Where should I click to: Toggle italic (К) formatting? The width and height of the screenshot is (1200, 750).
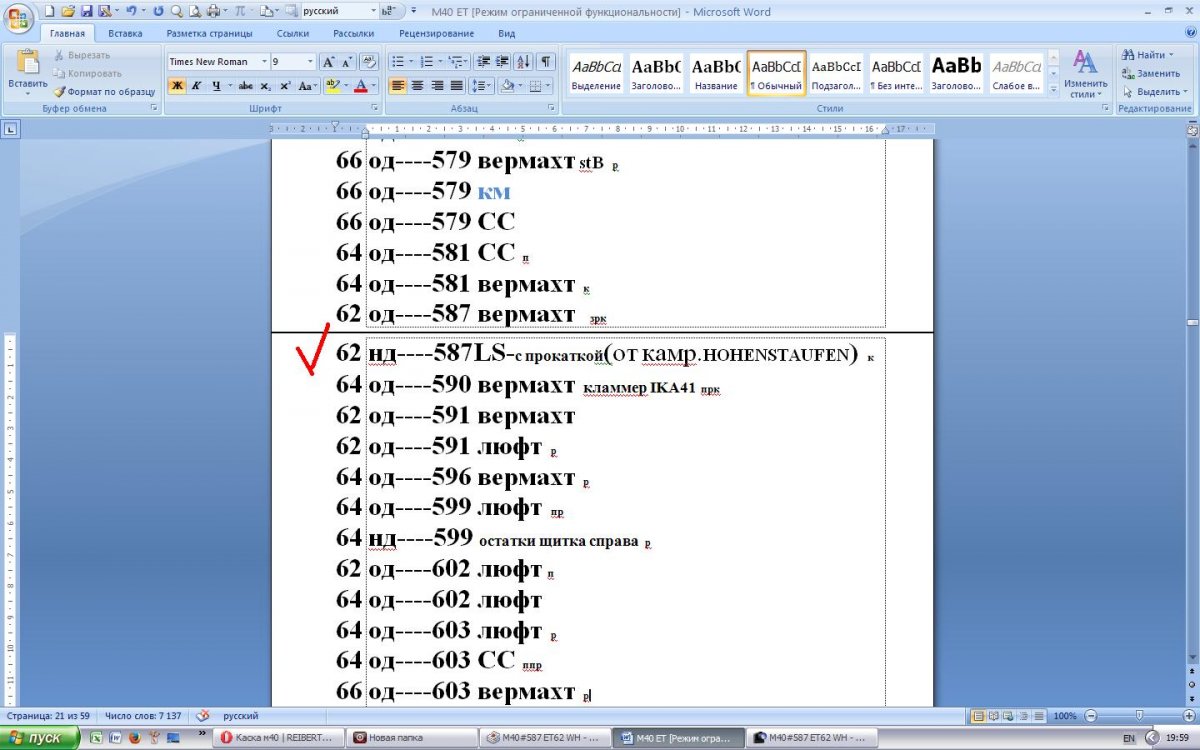point(196,86)
